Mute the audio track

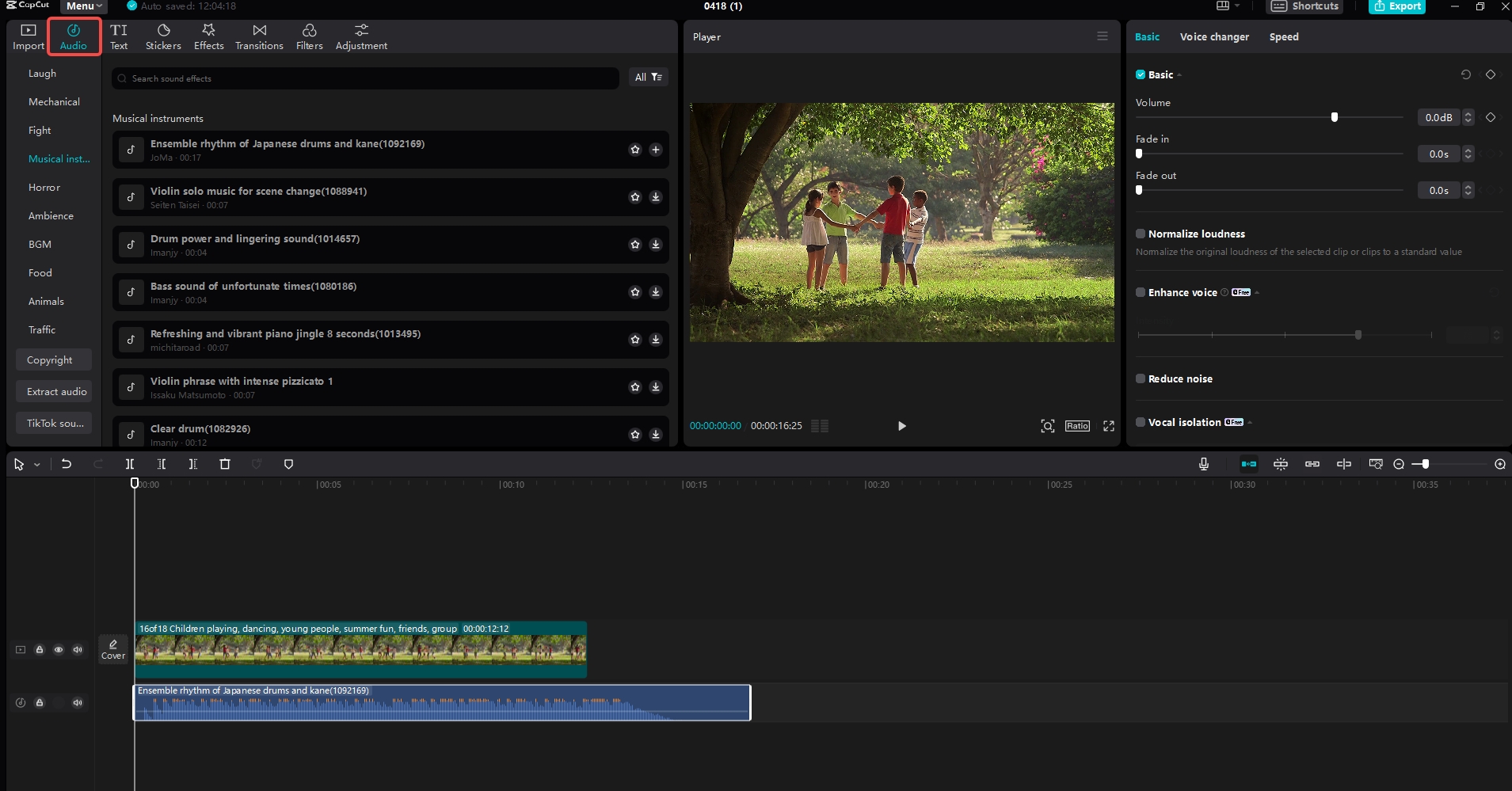[78, 702]
